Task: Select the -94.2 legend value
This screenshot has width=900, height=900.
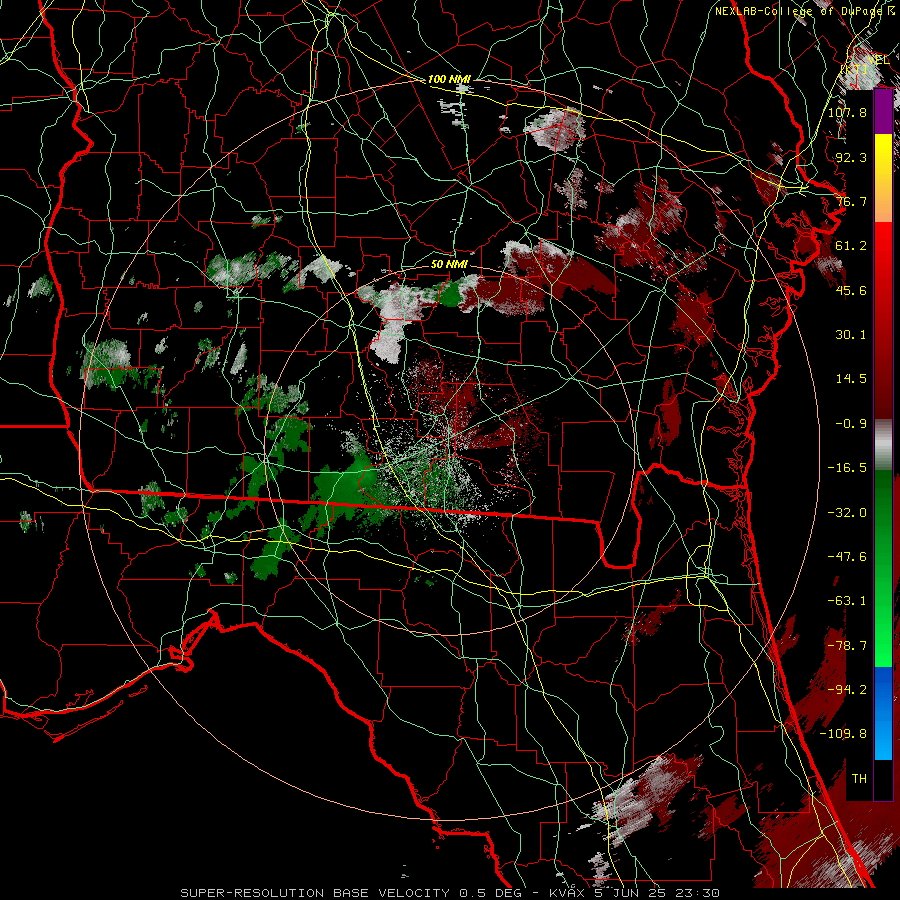Action: point(847,690)
